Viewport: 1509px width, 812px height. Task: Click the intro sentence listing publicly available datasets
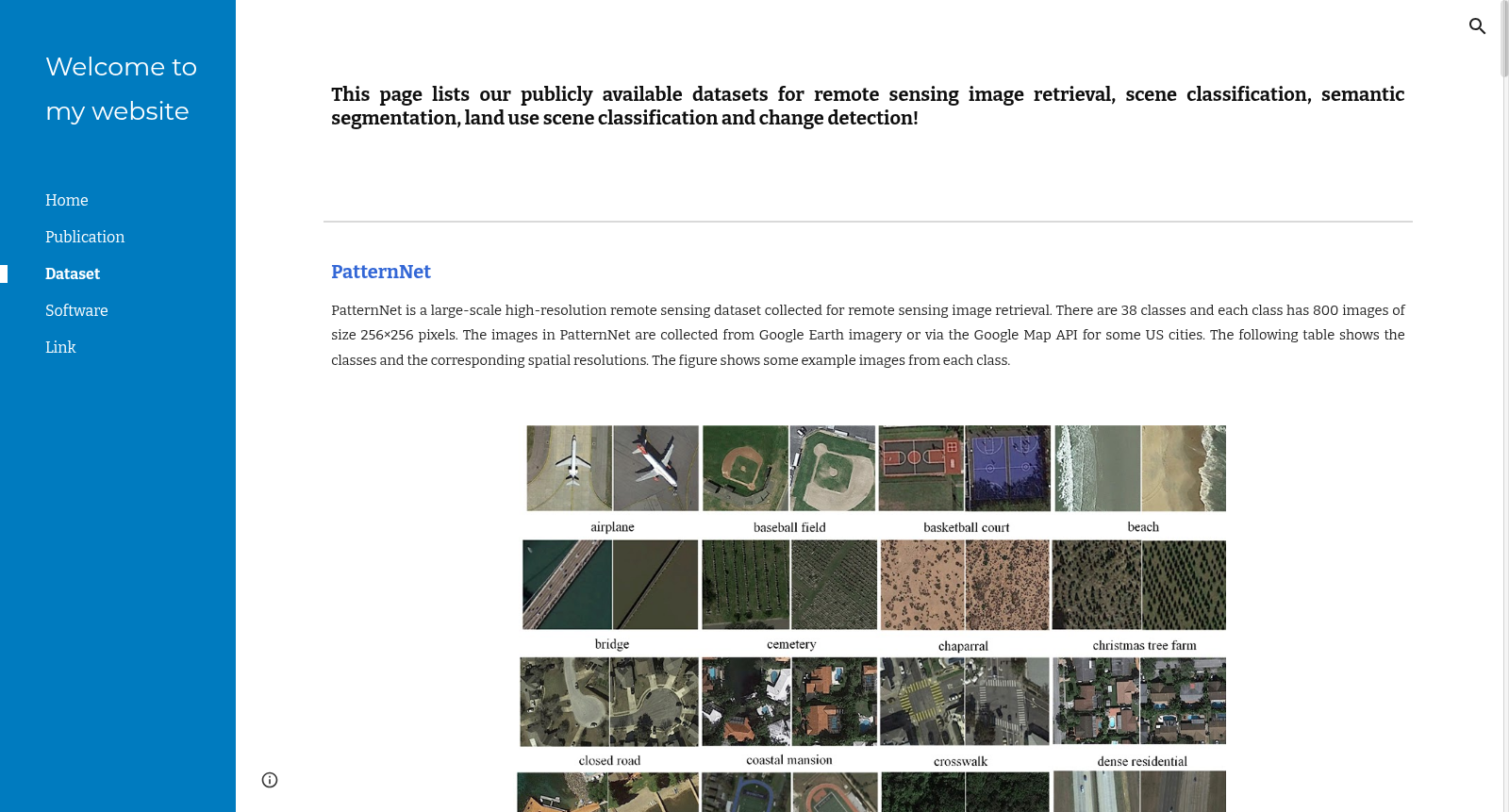pos(868,106)
